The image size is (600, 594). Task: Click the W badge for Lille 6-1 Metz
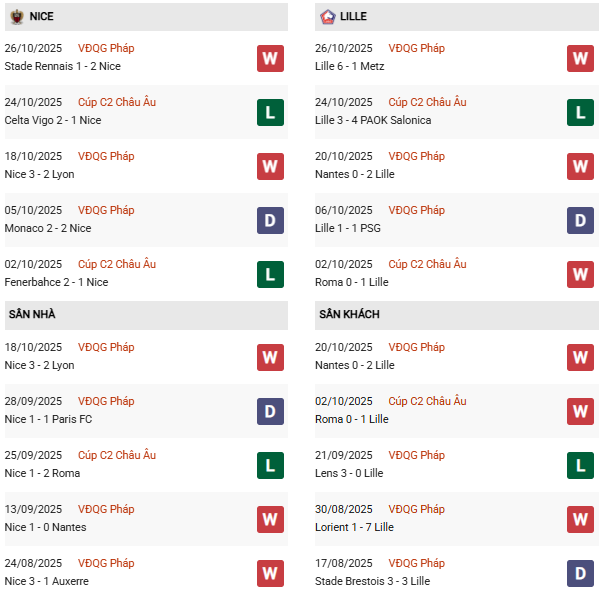click(x=580, y=58)
